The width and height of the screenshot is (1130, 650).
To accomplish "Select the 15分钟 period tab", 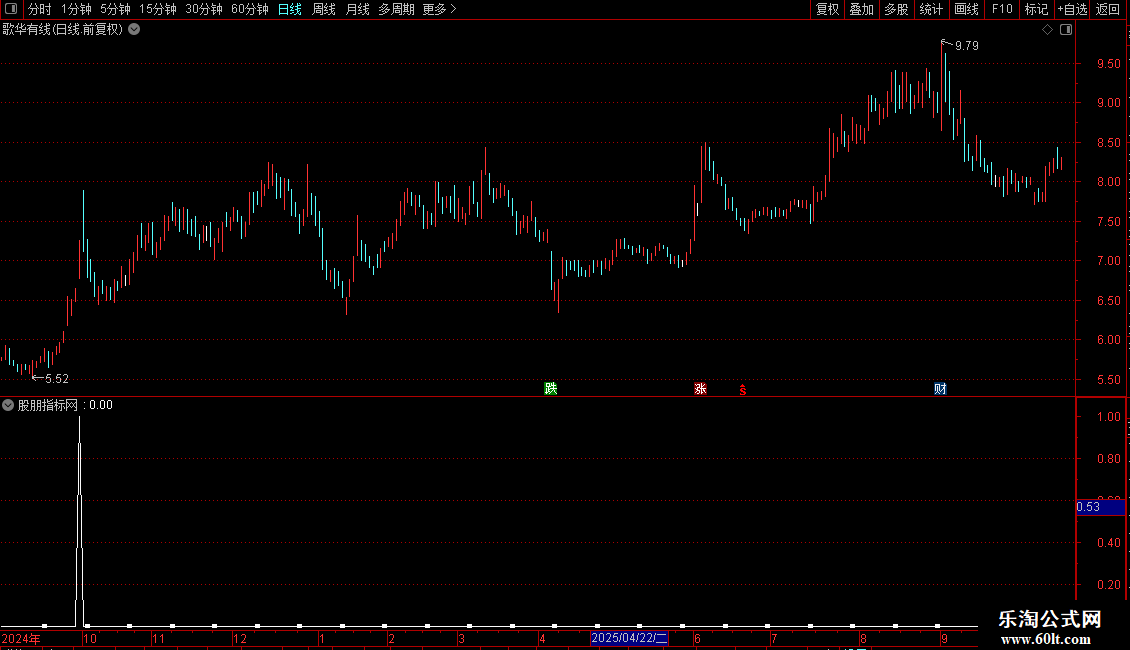I will pos(157,9).
